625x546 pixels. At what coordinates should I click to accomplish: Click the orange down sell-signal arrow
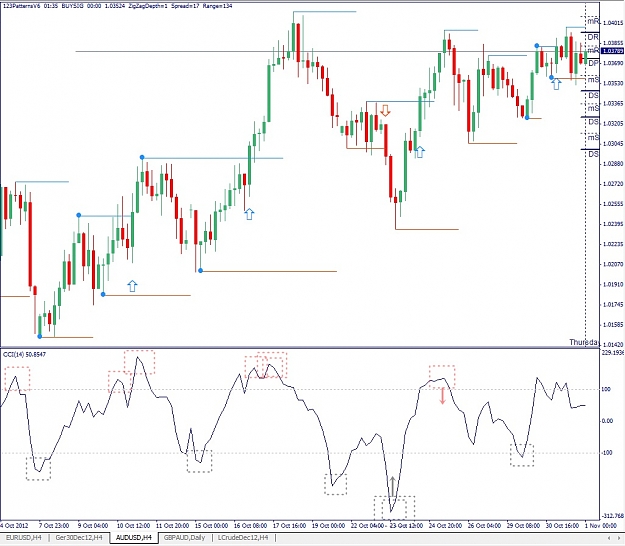pos(385,110)
